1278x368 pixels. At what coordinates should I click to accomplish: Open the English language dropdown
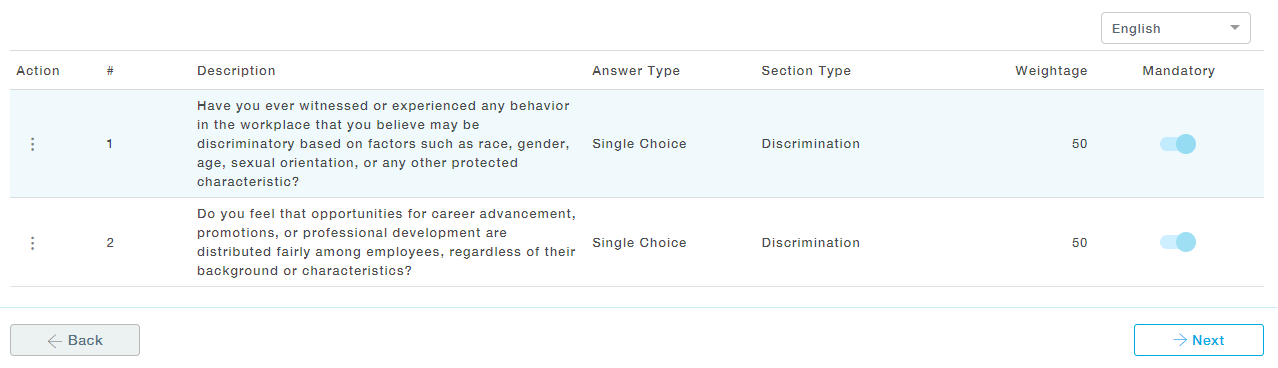(1175, 28)
